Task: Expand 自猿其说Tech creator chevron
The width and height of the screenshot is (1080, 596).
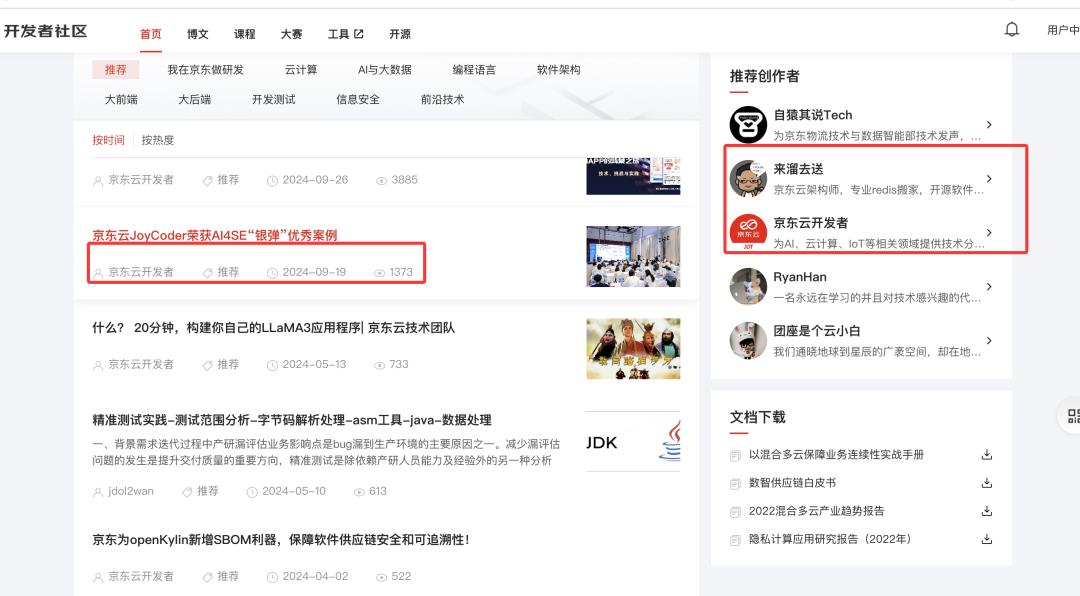Action: (x=989, y=125)
